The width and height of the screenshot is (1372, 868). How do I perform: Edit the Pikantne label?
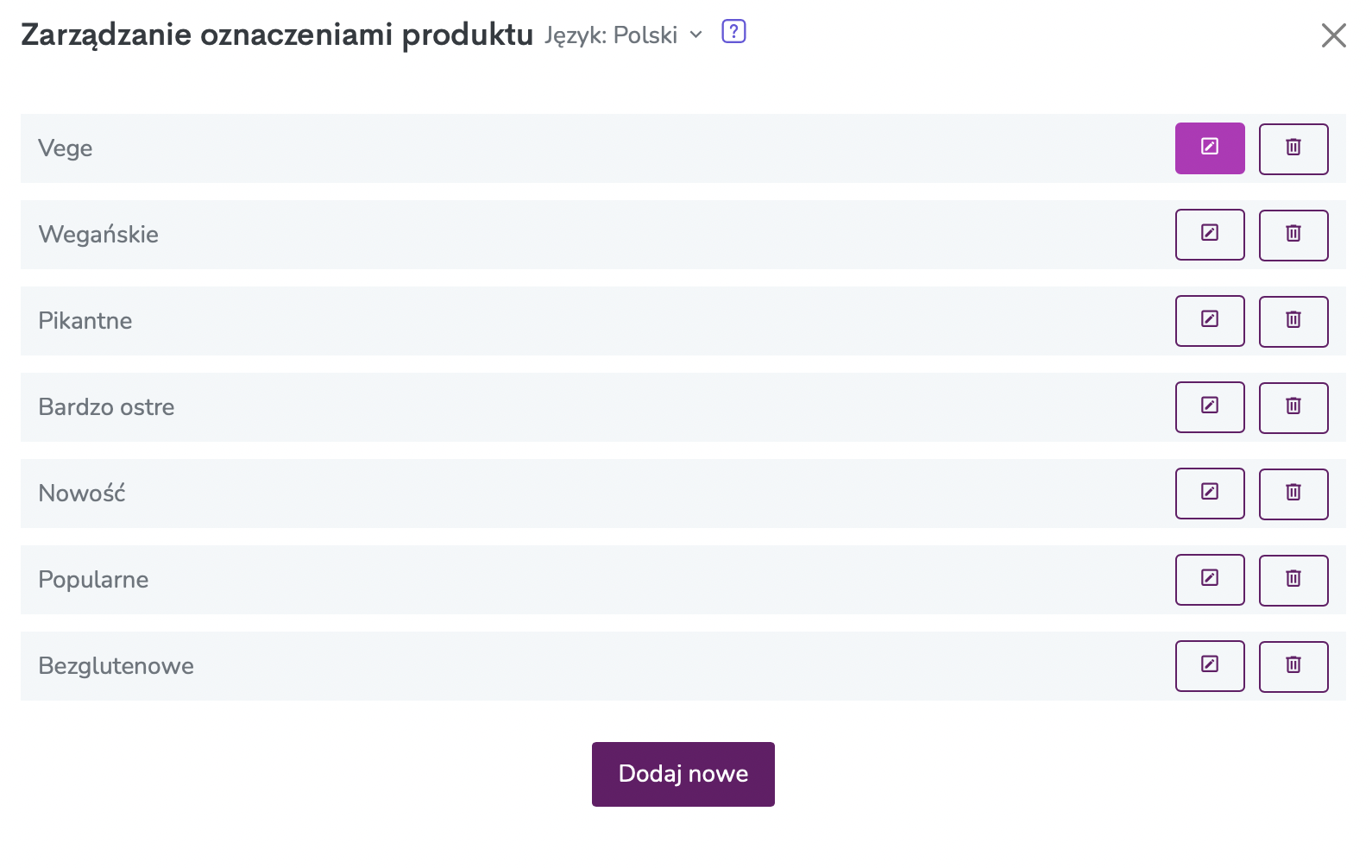[1210, 321]
